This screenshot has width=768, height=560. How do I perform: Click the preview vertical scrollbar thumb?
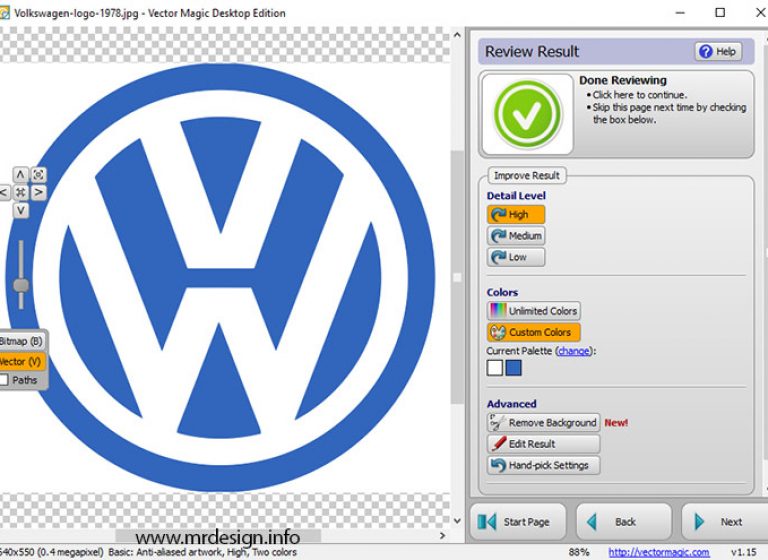pos(457,277)
